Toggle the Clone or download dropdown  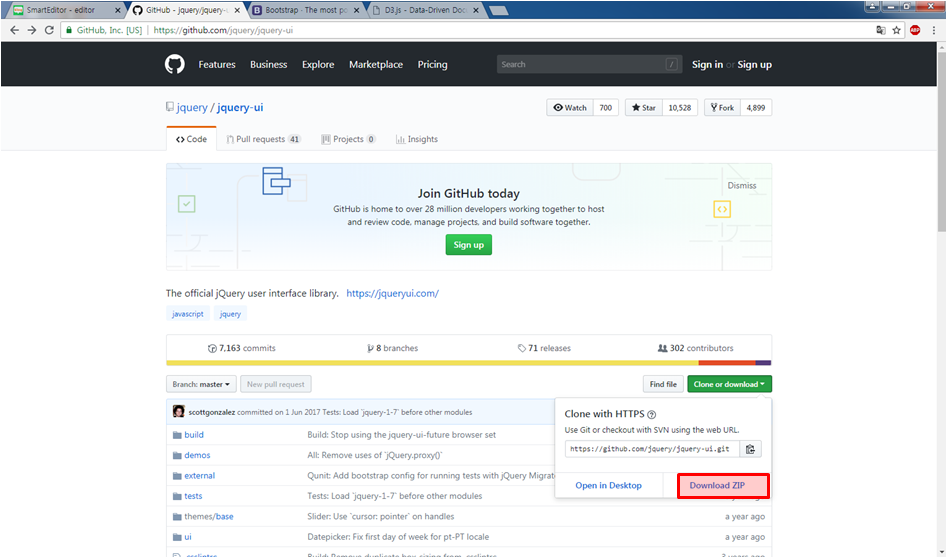[729, 384]
